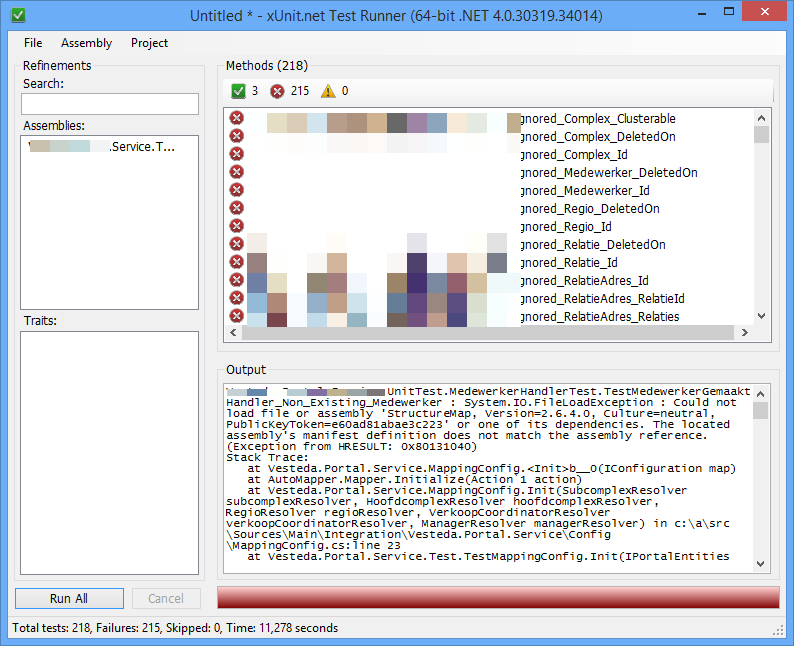This screenshot has height=646, width=794.
Task: Click the failed icon beside Complex_DeletedOn test
Action: point(237,136)
